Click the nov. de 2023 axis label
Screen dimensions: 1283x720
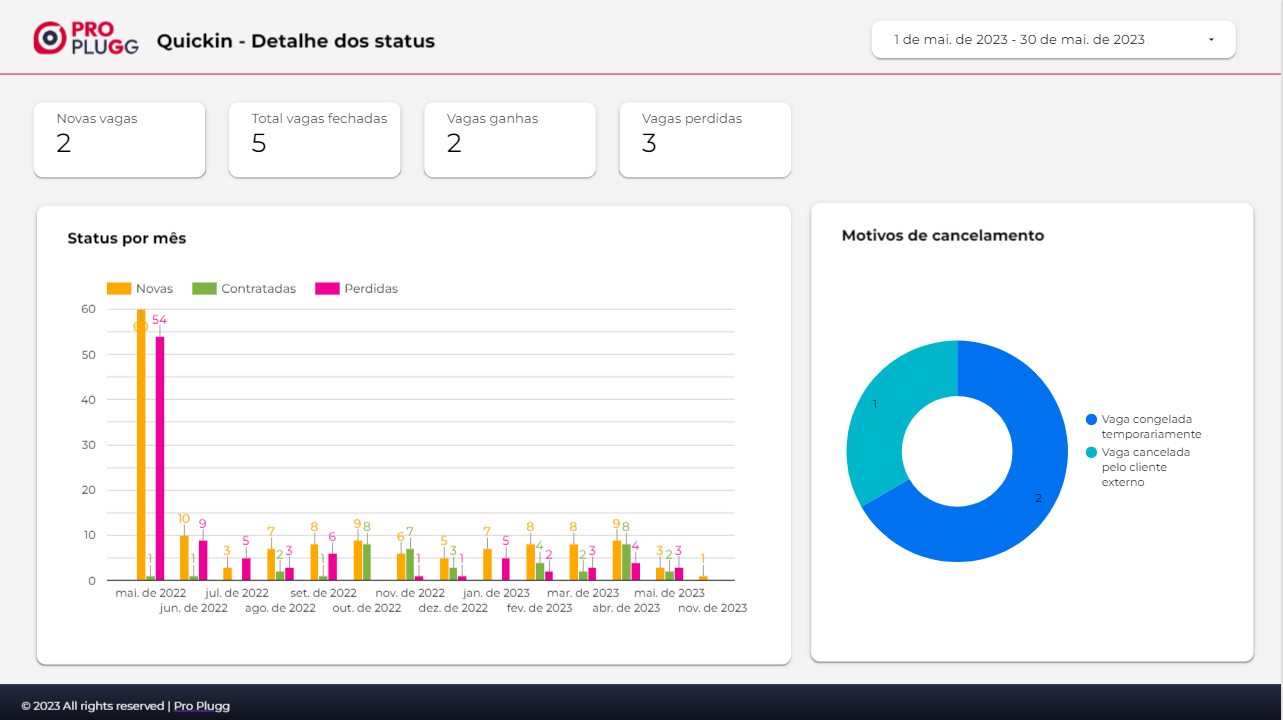coord(712,608)
